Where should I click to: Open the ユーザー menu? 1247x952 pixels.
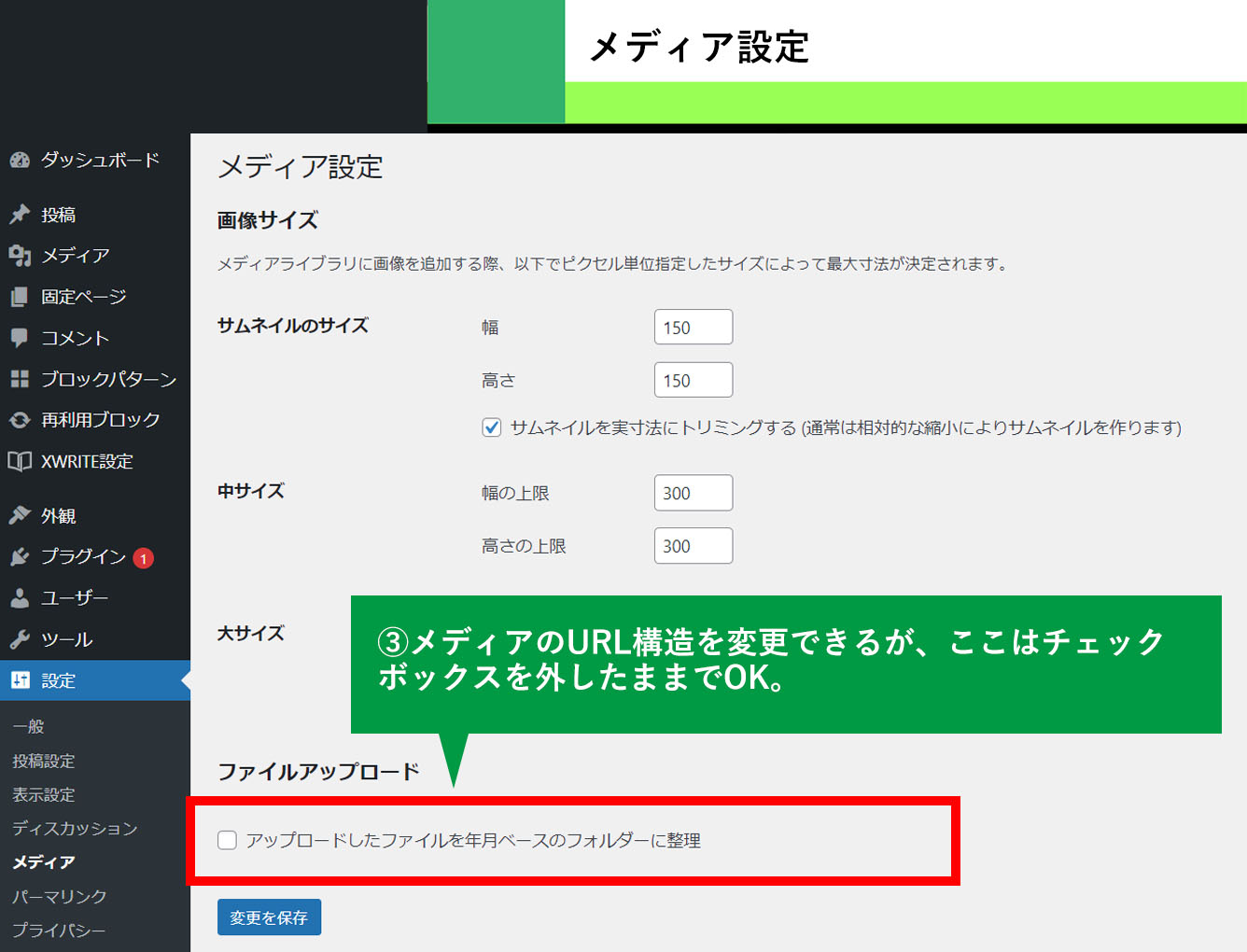pyautogui.click(x=95, y=598)
